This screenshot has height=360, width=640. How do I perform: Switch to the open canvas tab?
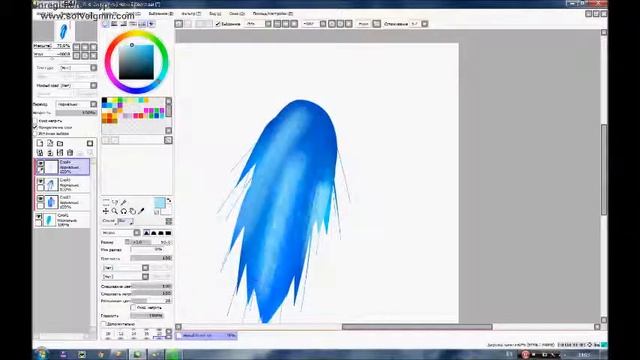click(207, 336)
